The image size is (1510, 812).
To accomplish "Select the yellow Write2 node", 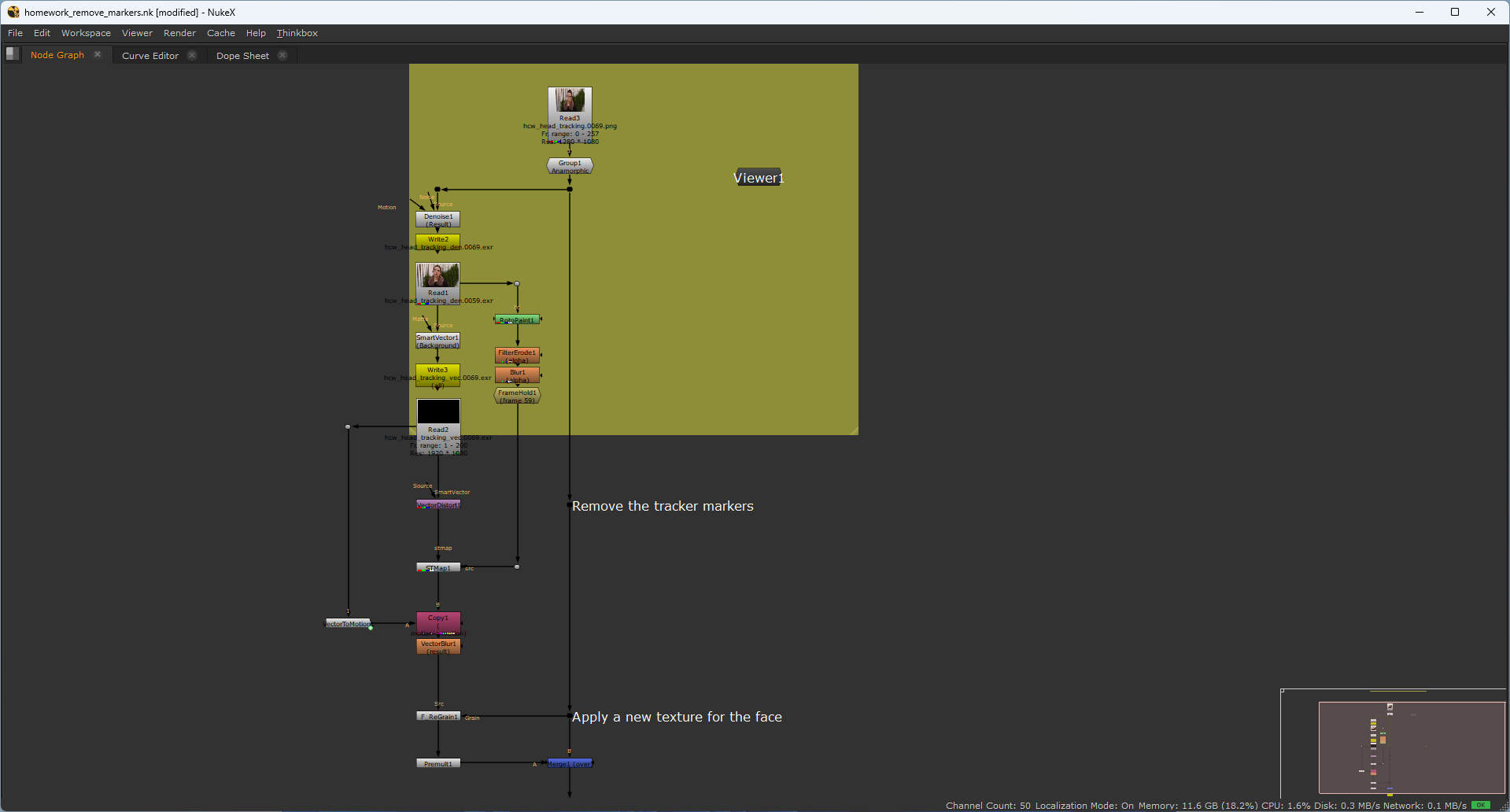I will [437, 239].
